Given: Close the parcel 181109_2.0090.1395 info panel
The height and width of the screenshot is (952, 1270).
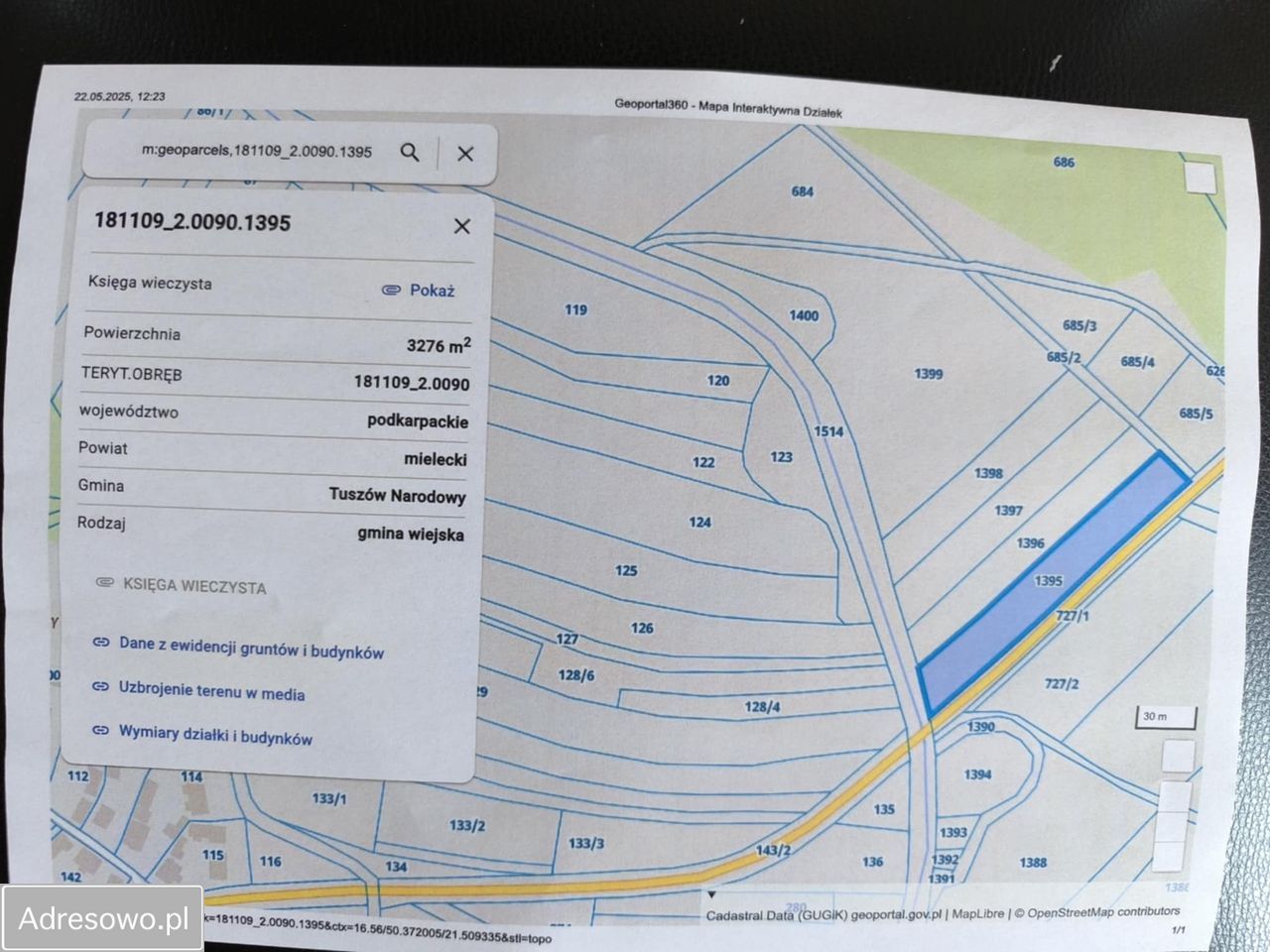Looking at the screenshot, I should pyautogui.click(x=462, y=226).
